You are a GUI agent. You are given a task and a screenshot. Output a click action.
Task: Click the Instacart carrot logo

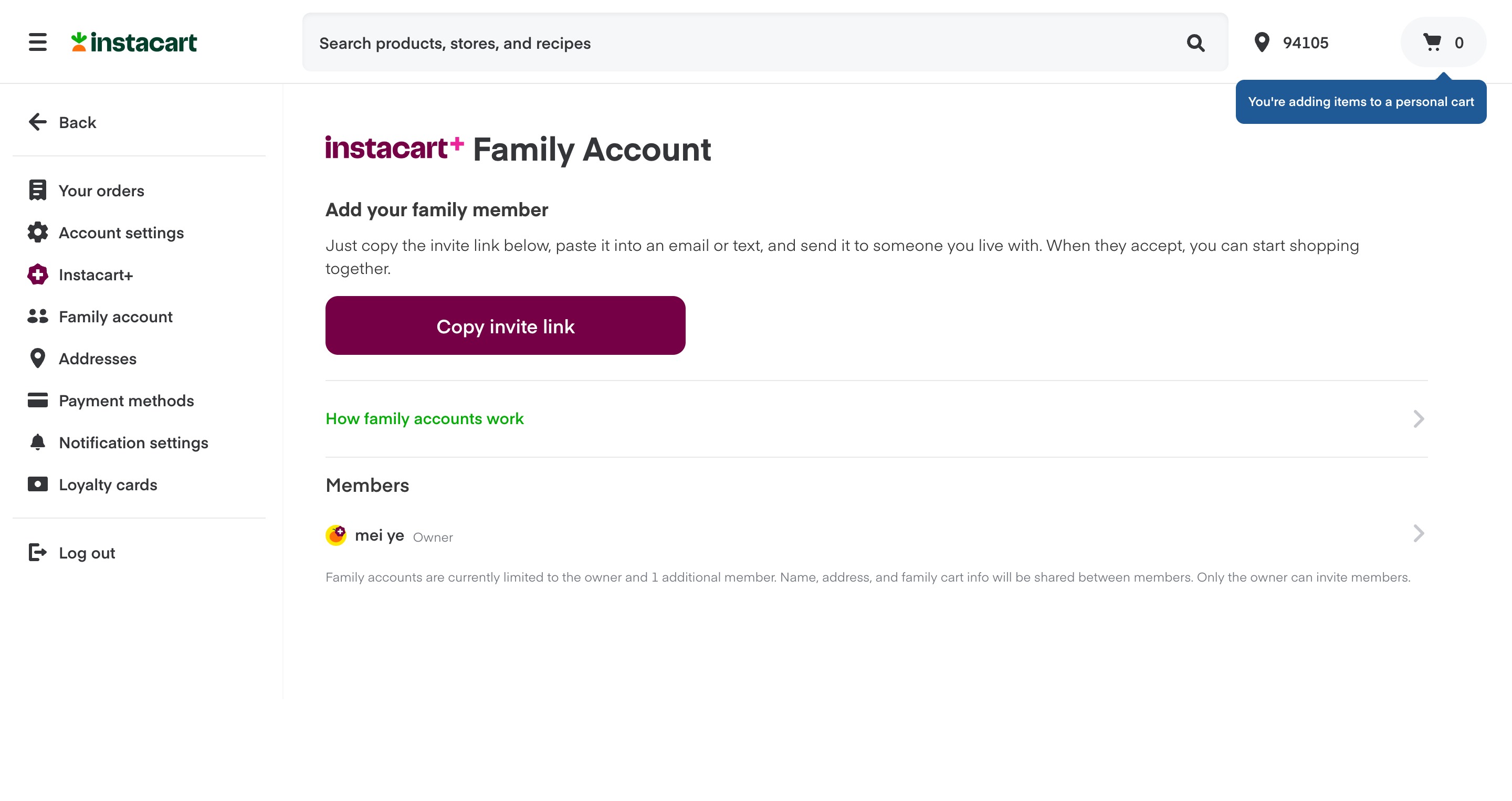pos(134,42)
